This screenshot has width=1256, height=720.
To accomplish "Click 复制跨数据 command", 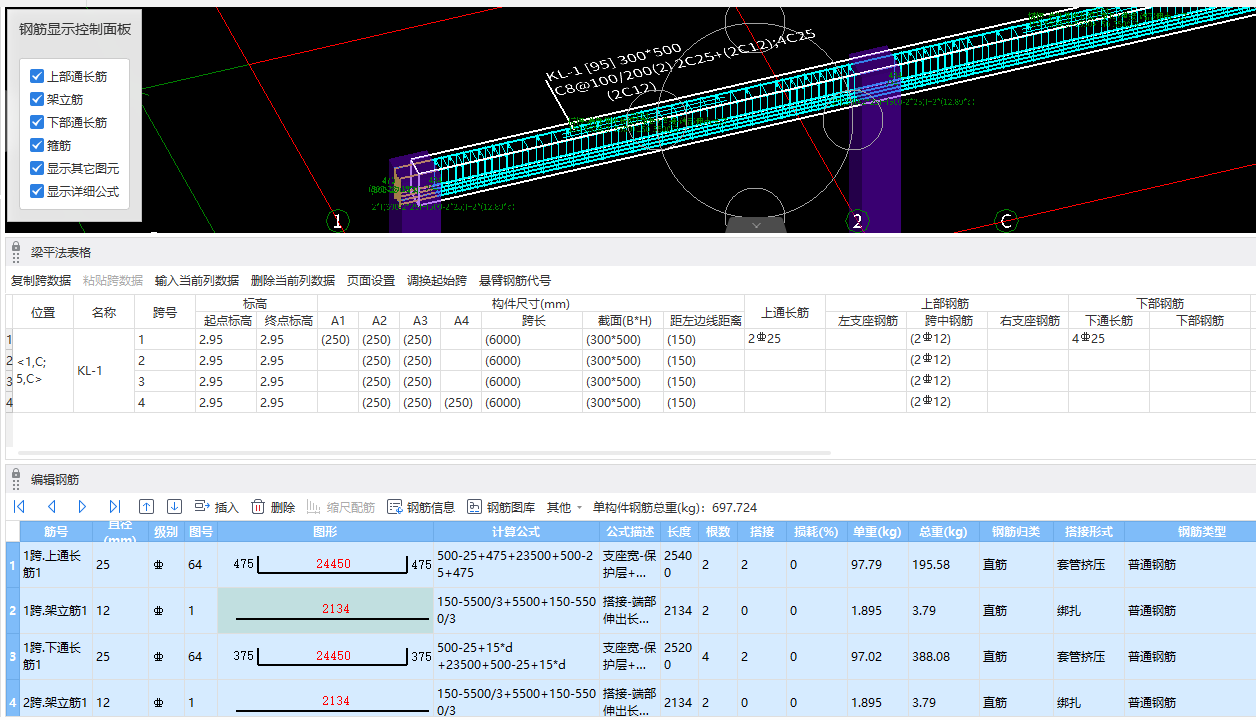I will [41, 281].
